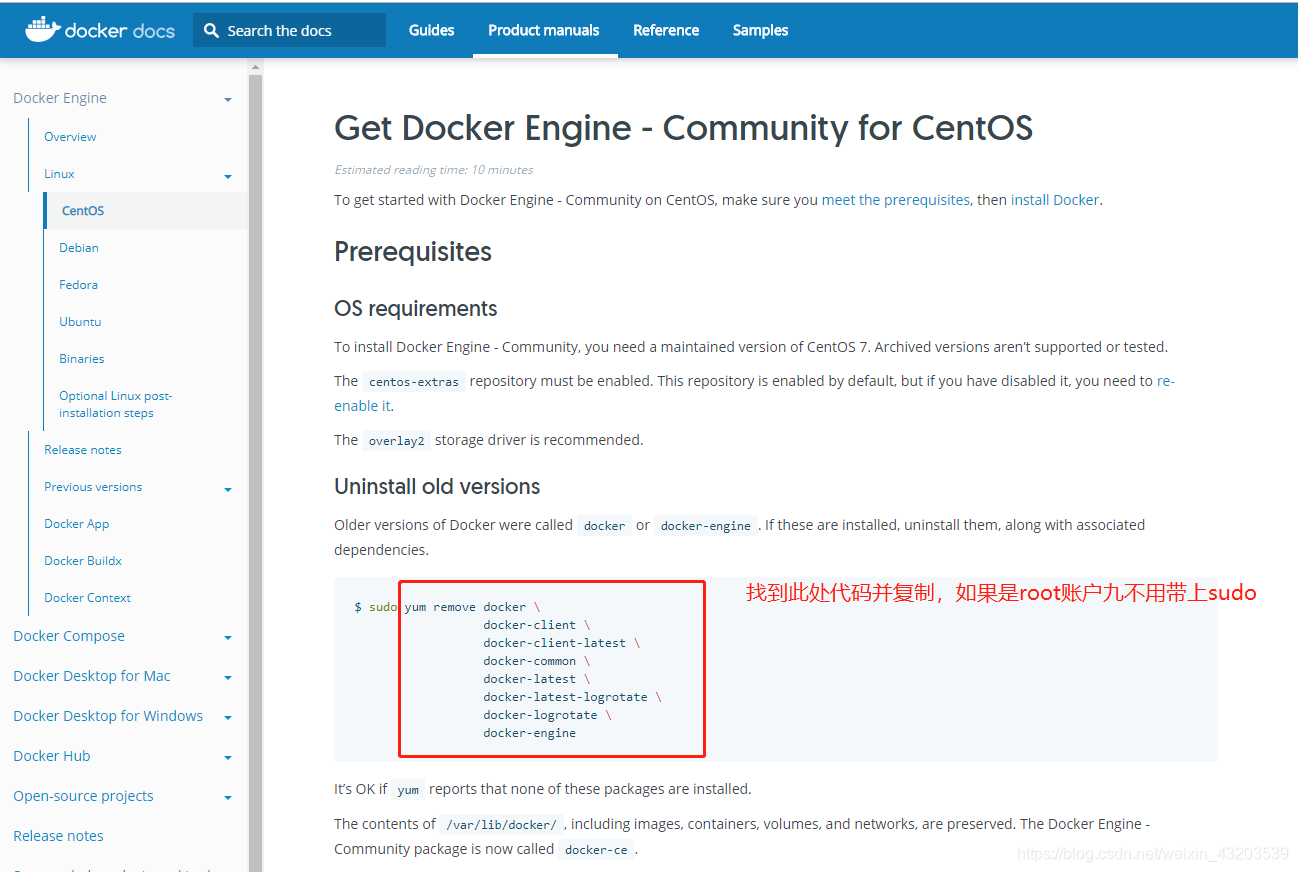1298x872 pixels.
Task: Open the Fedora install page
Action: (78, 285)
